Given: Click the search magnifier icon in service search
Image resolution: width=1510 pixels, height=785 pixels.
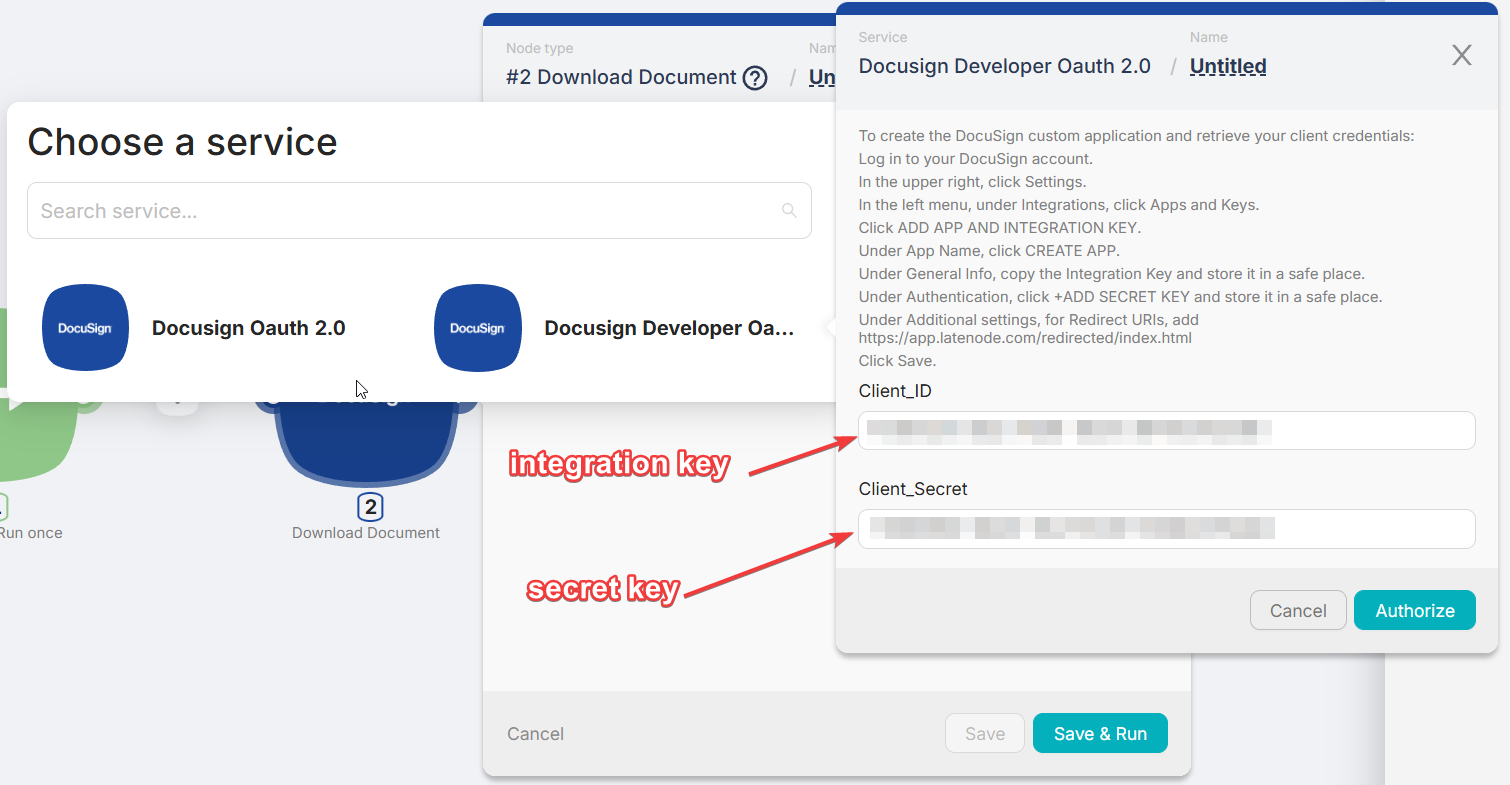Looking at the screenshot, I should (789, 210).
